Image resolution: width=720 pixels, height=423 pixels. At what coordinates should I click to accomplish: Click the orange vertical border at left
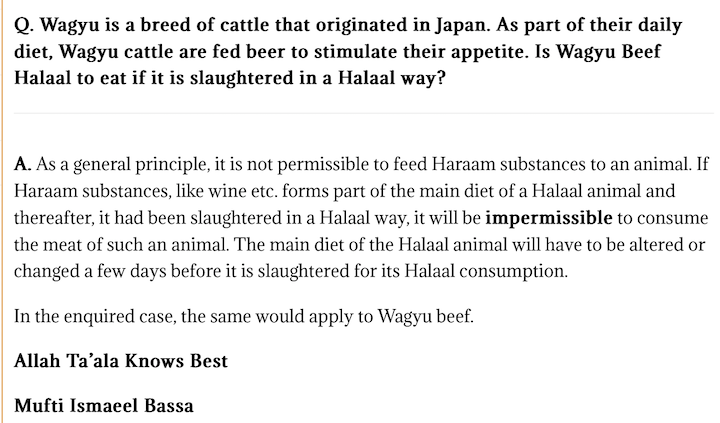1,211
